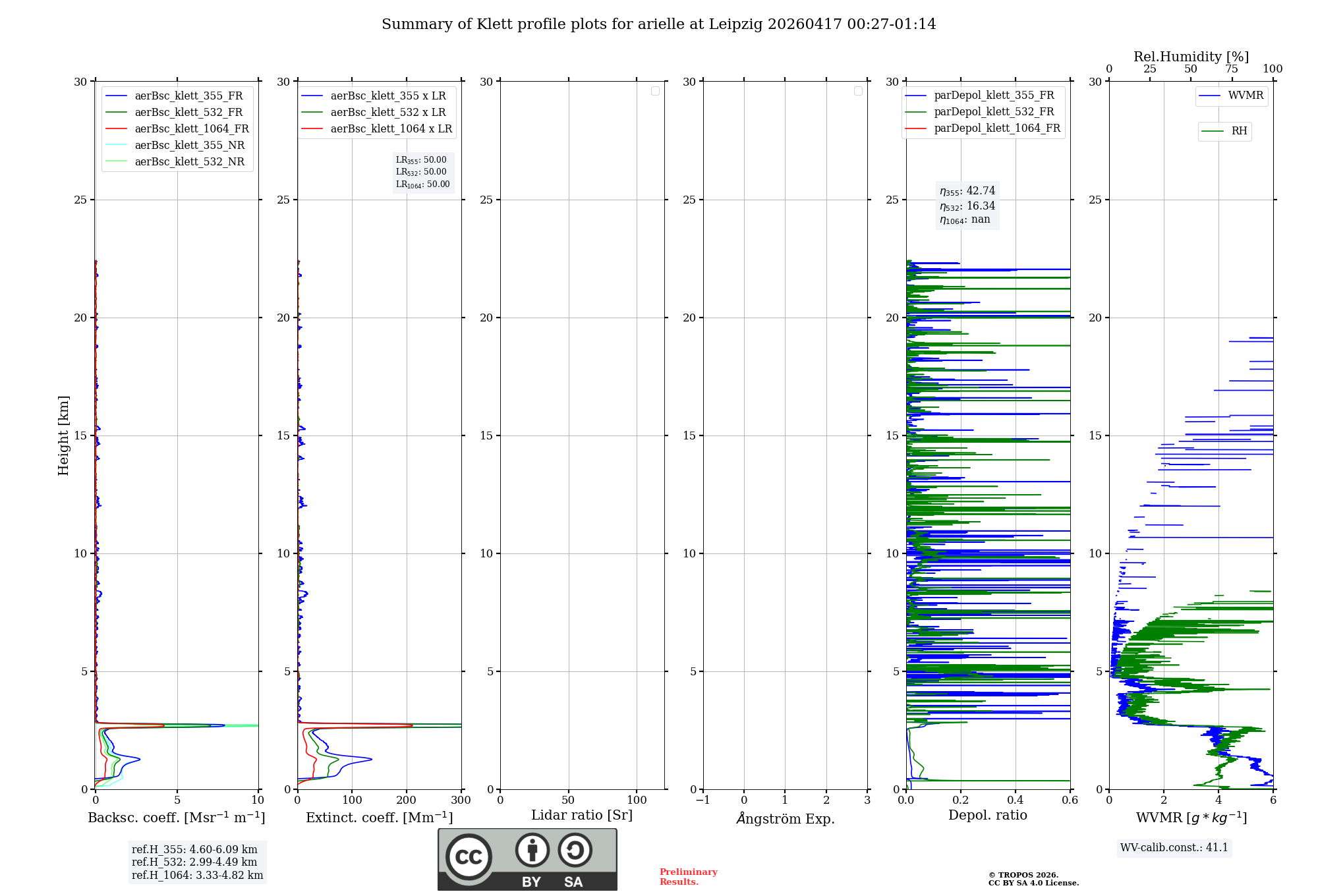Select legend entry aerBsc_klett_355_NR

pos(177,146)
